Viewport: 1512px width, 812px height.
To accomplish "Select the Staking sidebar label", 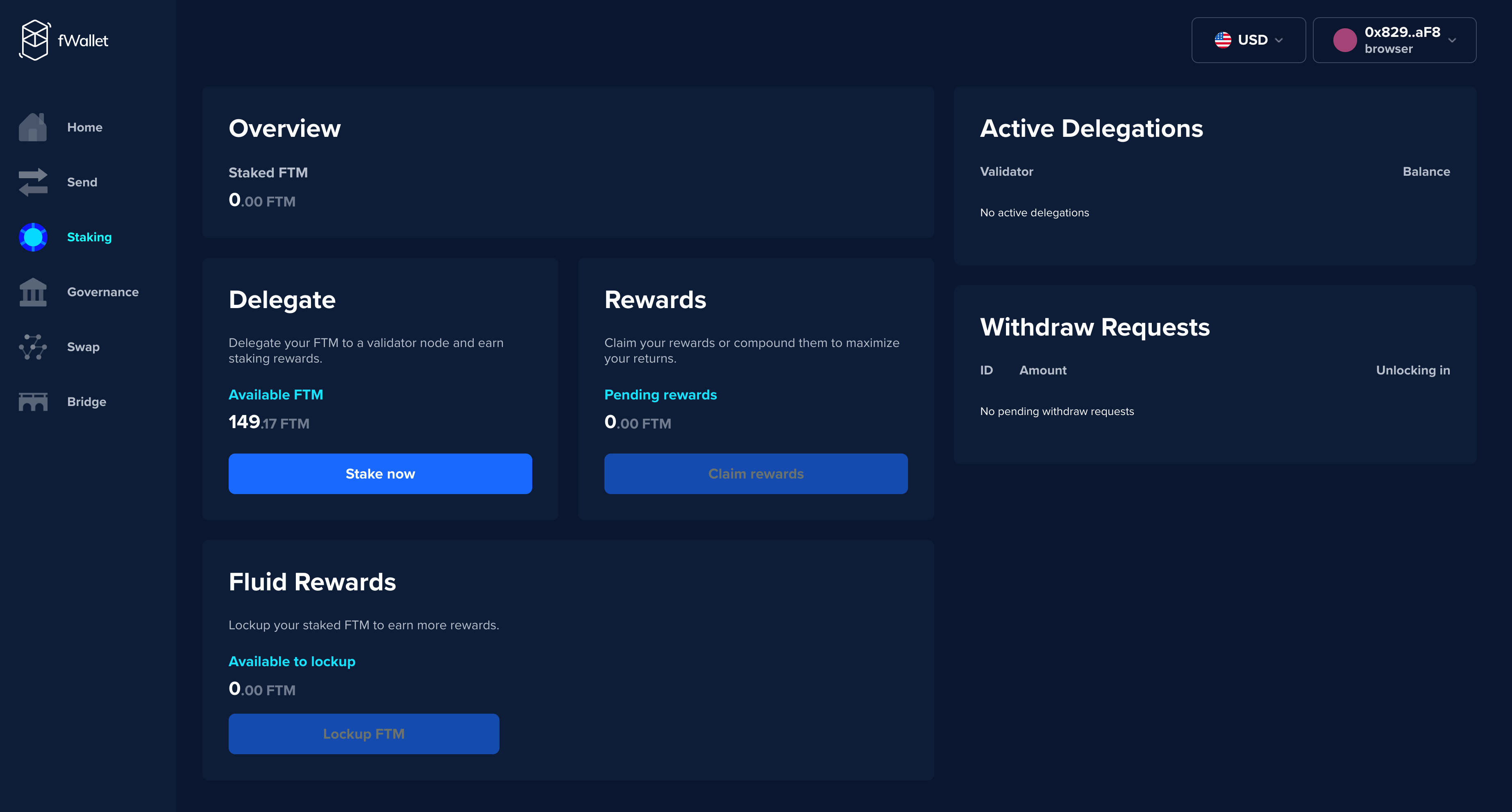I will [89, 237].
